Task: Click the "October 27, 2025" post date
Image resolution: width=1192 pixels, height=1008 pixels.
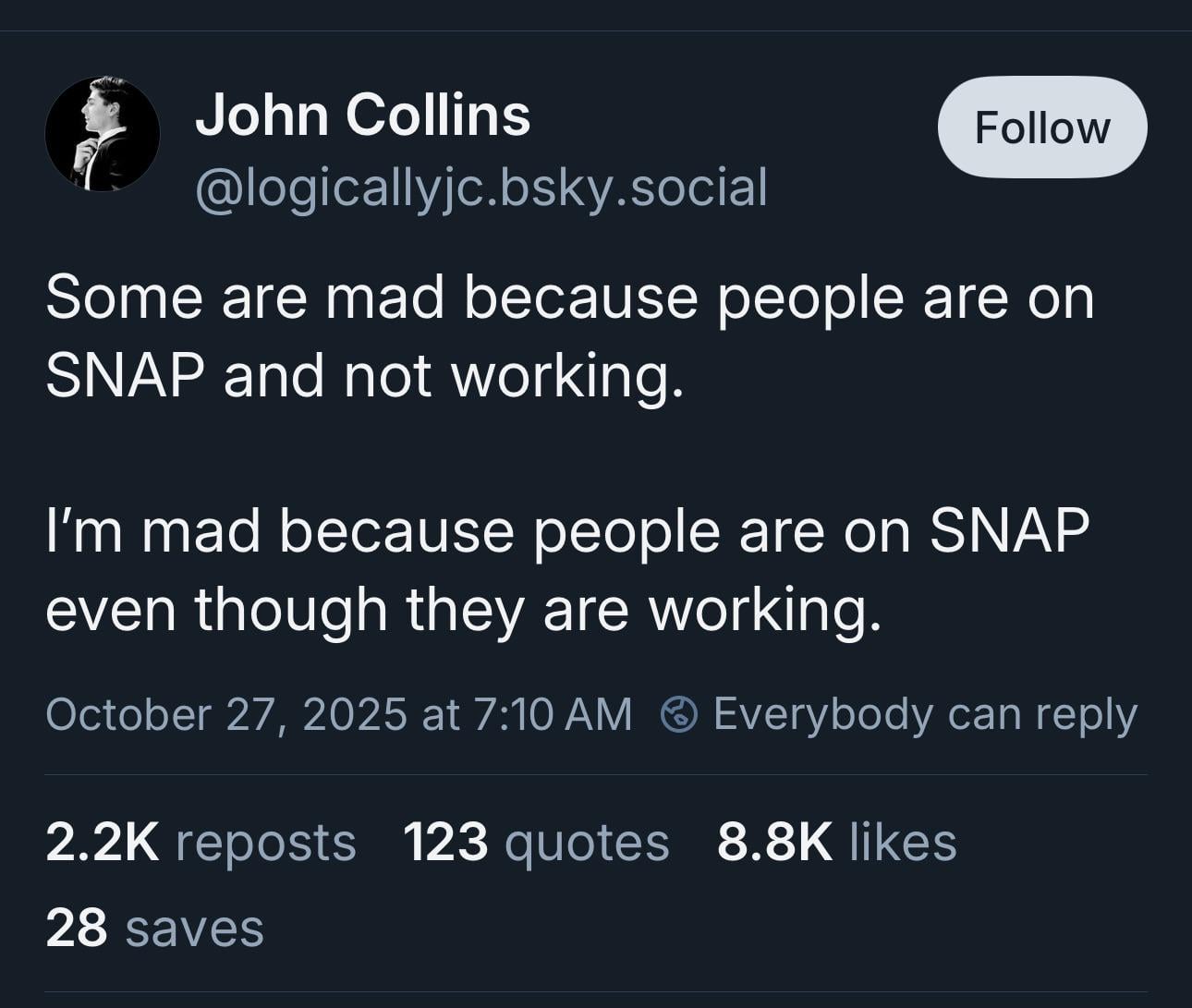Action: click(225, 714)
